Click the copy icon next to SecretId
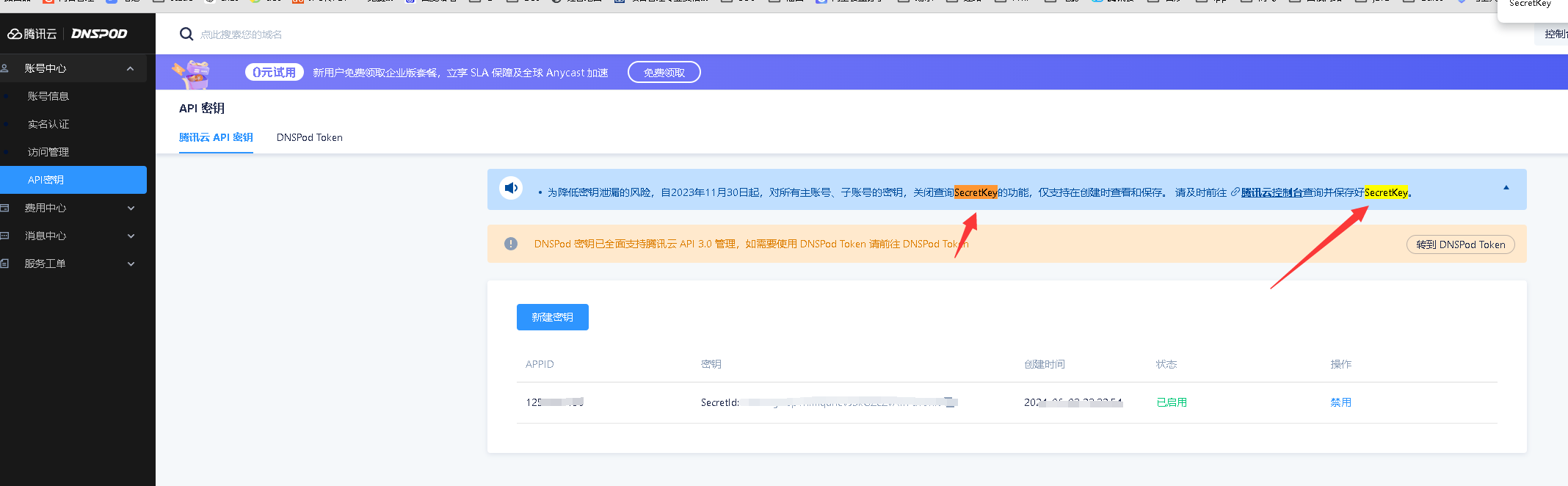 pyautogui.click(x=950, y=402)
